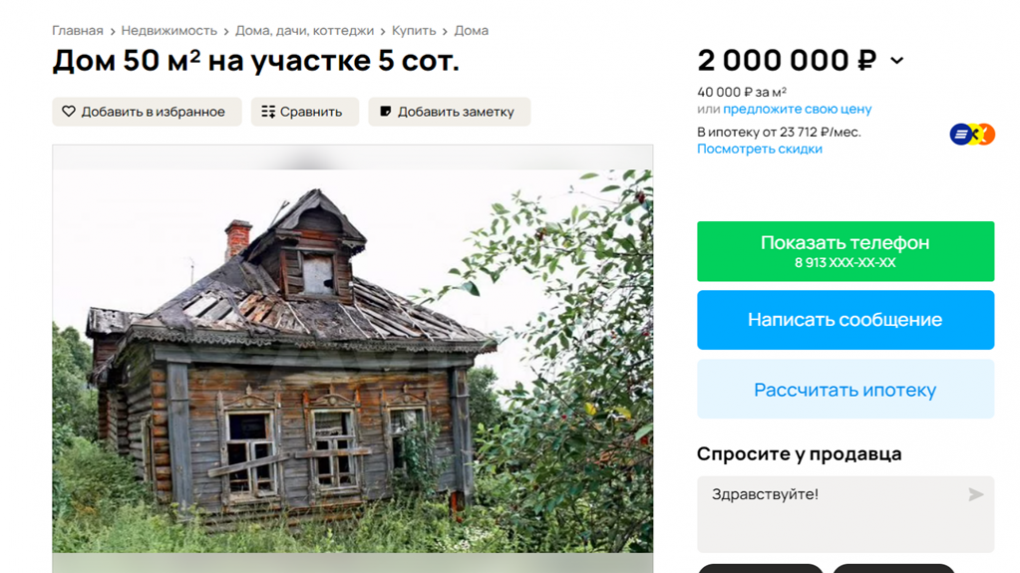Go to the Недвижимость breadcrumb
1020x573 pixels.
point(169,31)
